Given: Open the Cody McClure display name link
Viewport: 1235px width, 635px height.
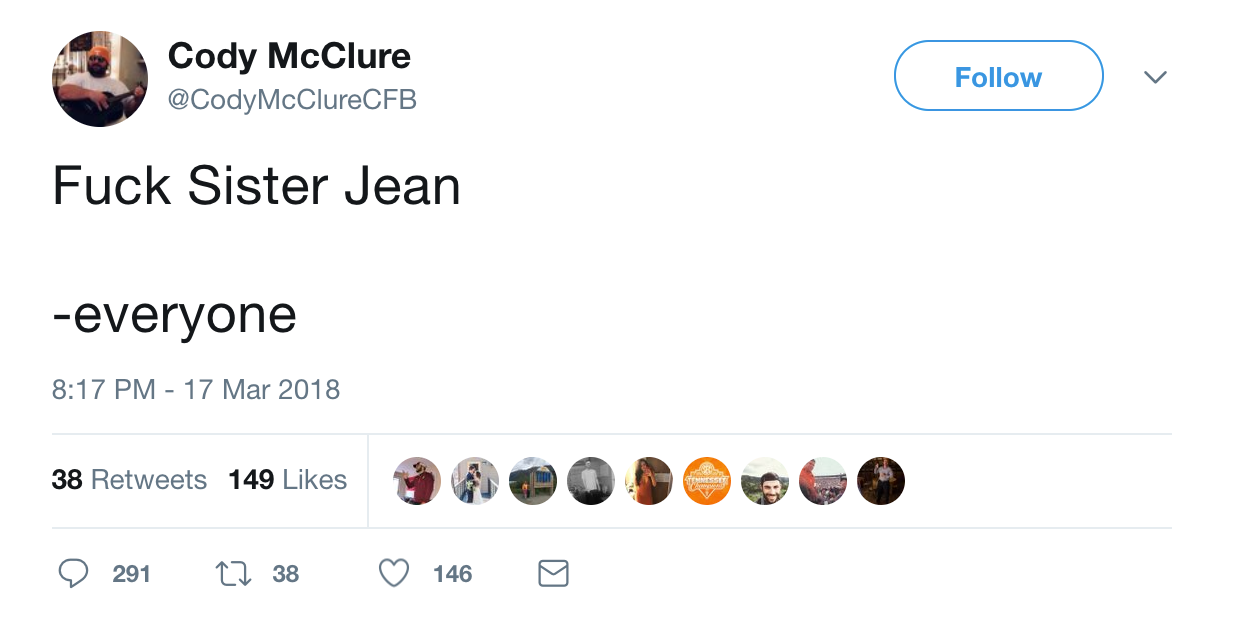Looking at the screenshot, I should click(289, 55).
